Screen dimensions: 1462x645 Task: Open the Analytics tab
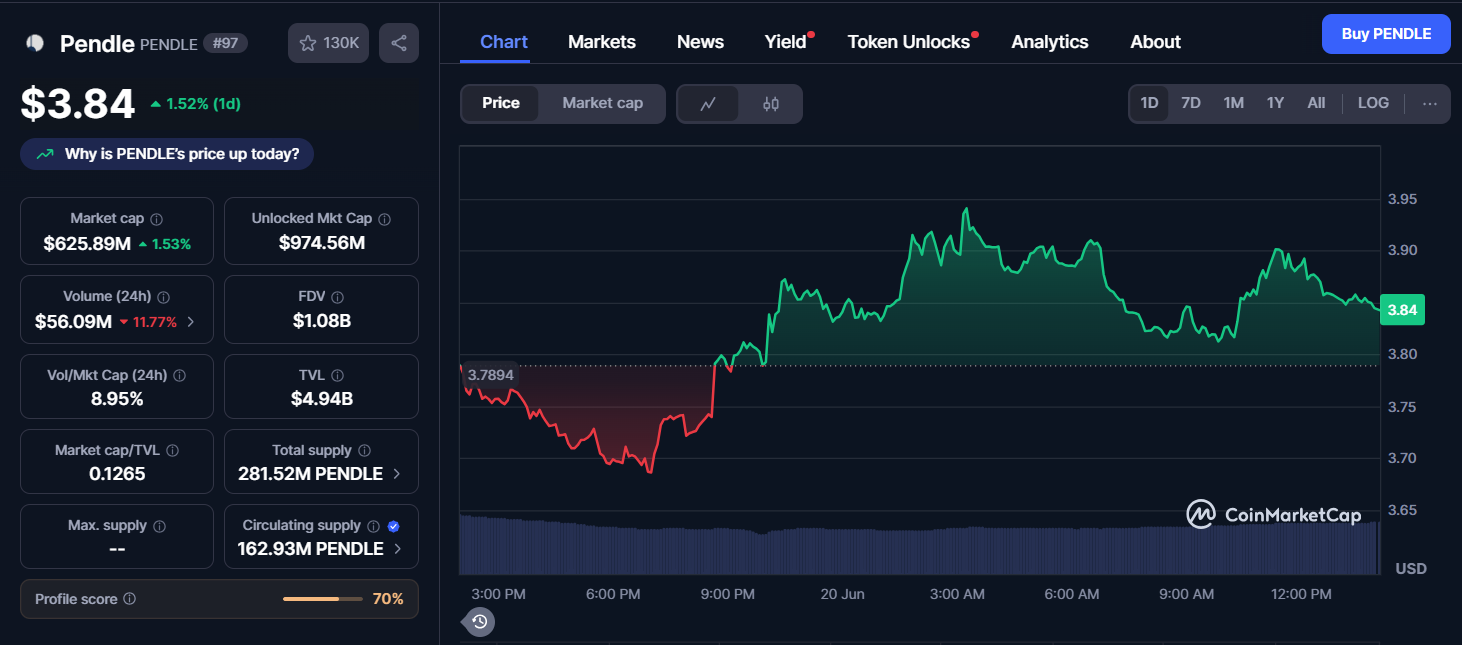click(1050, 42)
